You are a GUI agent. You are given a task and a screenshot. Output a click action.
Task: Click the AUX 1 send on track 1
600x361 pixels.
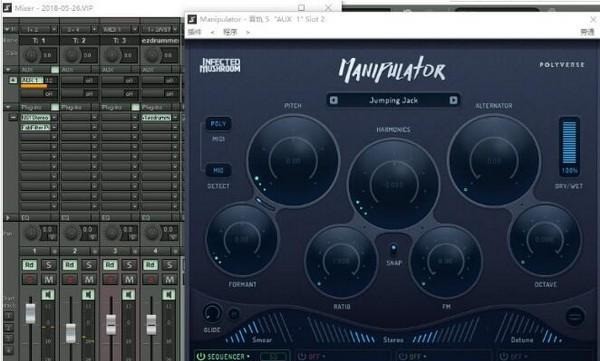click(32, 80)
